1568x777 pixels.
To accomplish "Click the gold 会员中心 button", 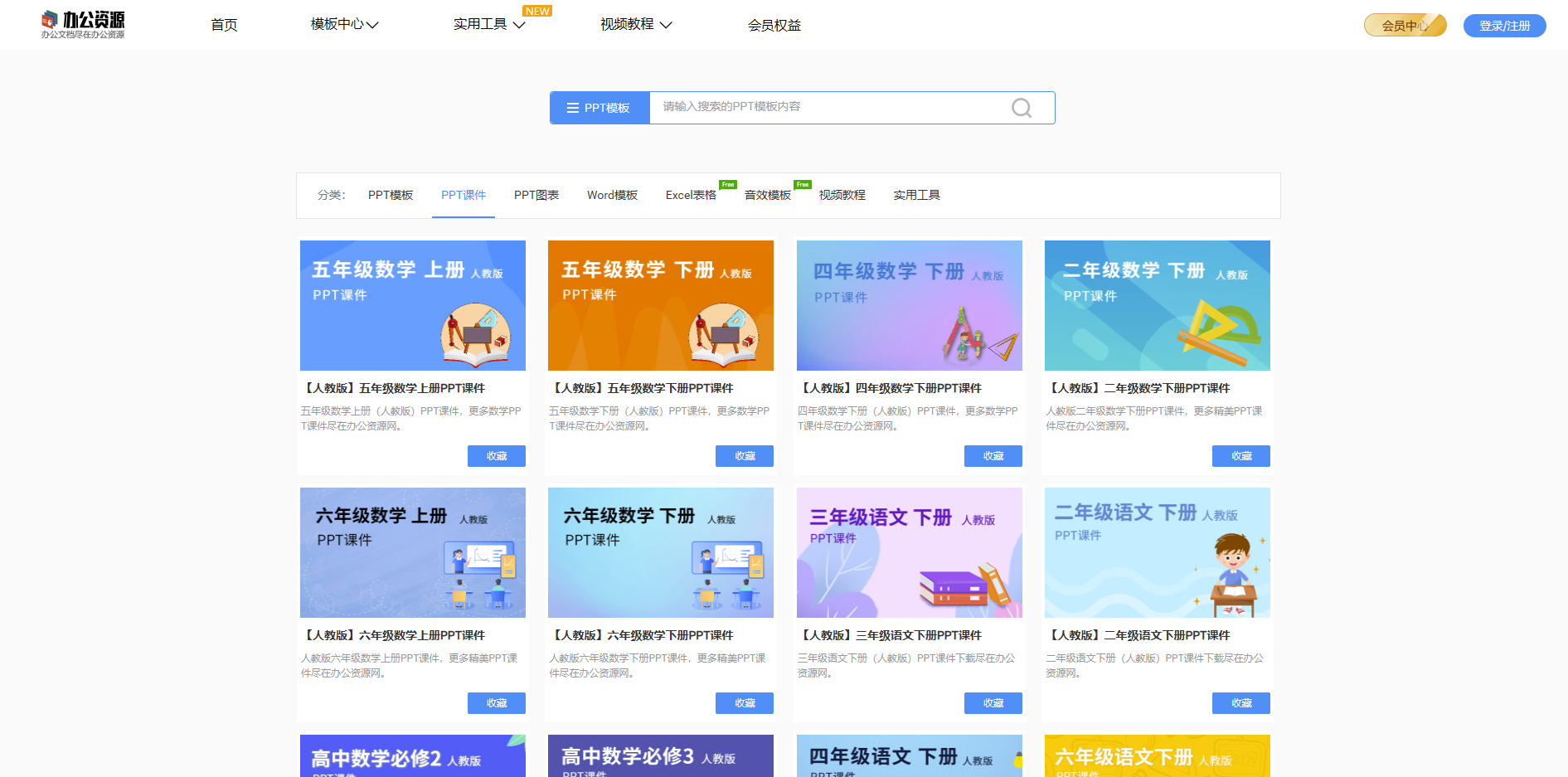I will (1405, 26).
